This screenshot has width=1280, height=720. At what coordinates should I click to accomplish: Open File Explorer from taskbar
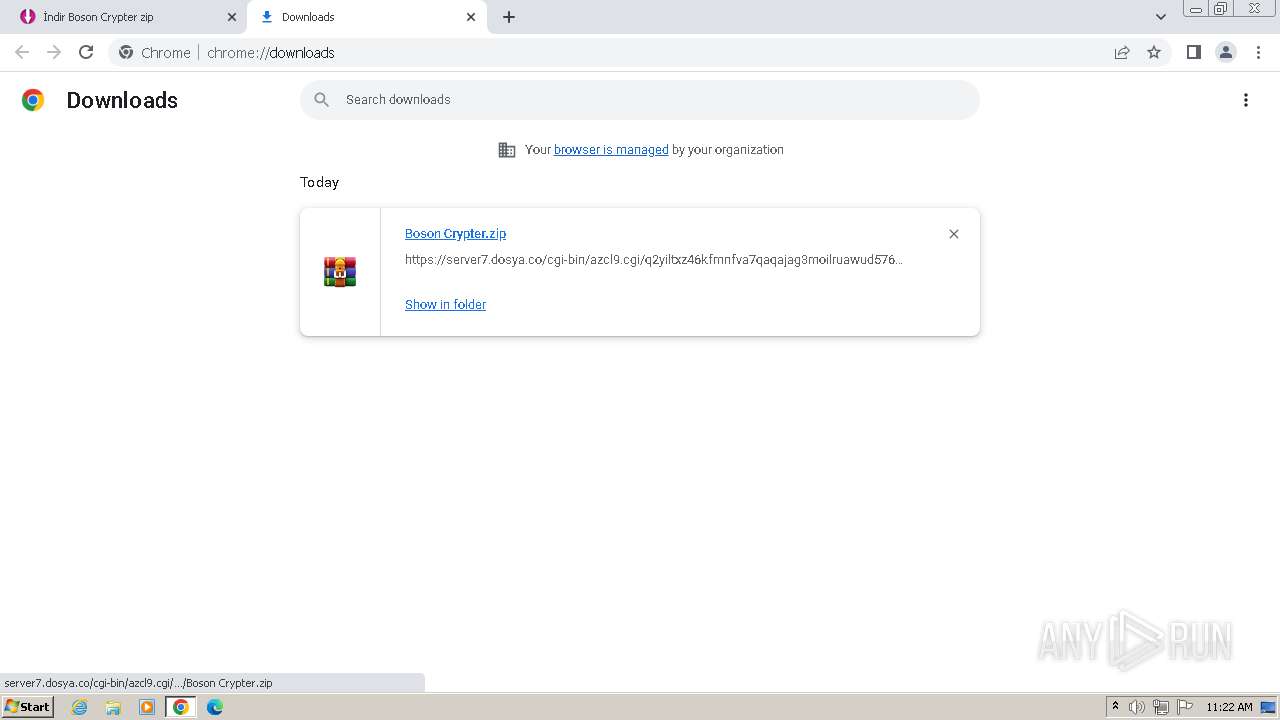[113, 707]
